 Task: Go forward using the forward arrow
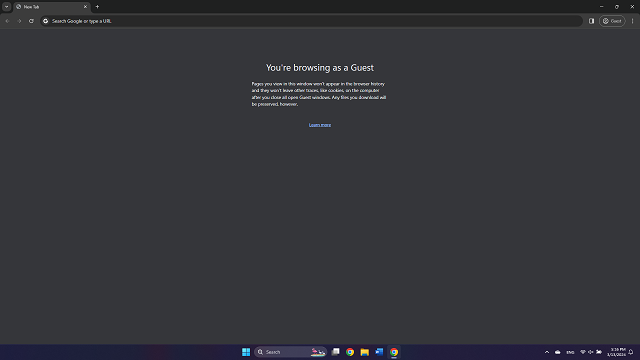coord(19,21)
